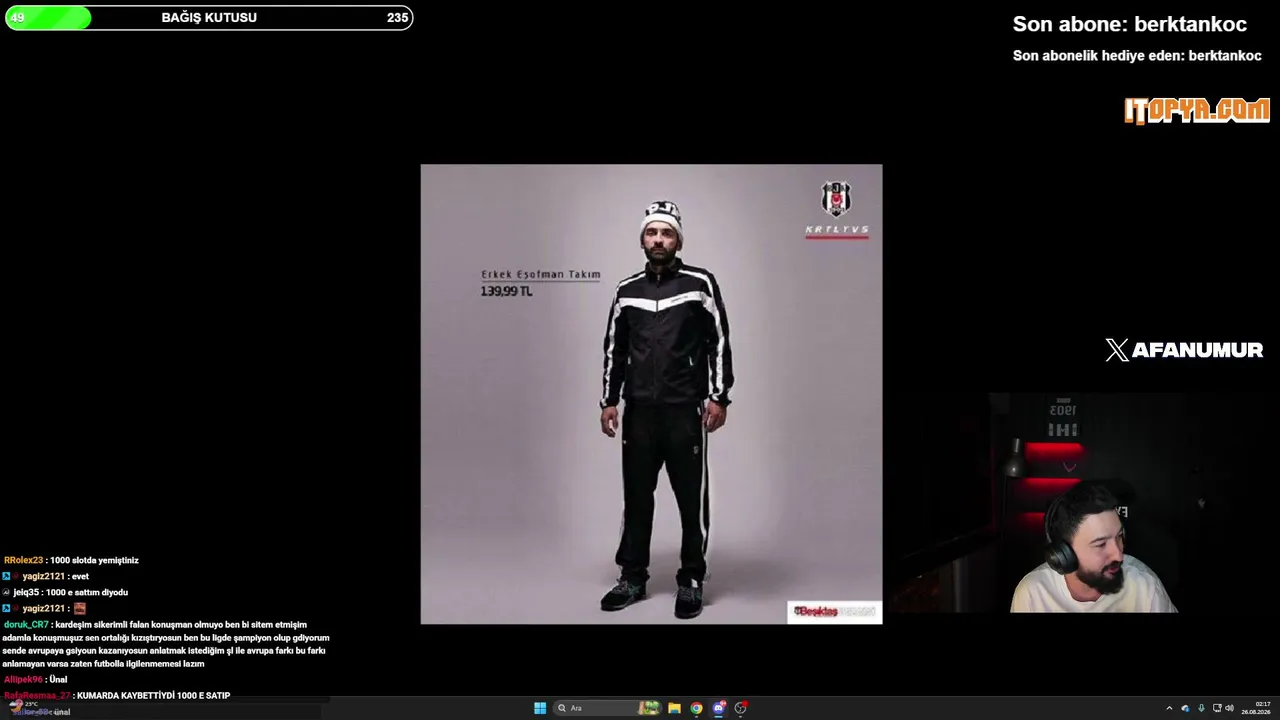This screenshot has height=720, width=1280.
Task: Click the Beşiktaş crest logo in the image
Action: tap(836, 198)
